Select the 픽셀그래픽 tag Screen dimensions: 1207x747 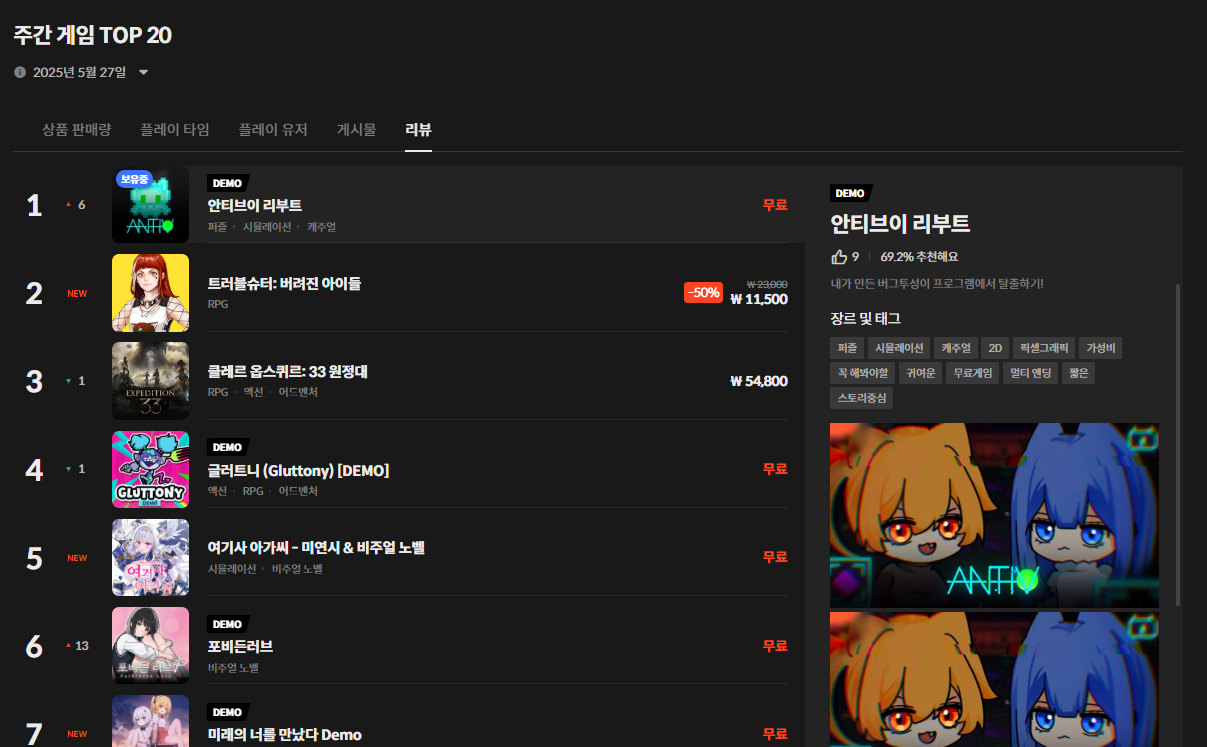(1044, 348)
